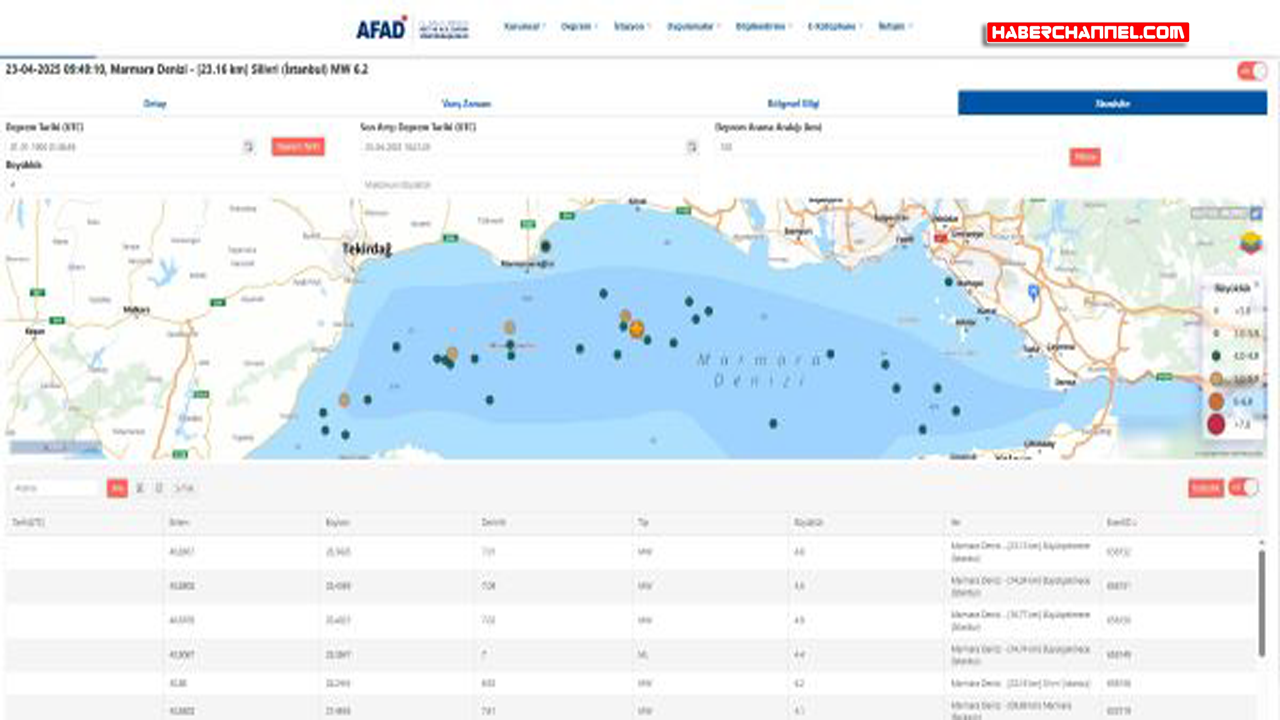Click the red search button above the table

coord(117,488)
